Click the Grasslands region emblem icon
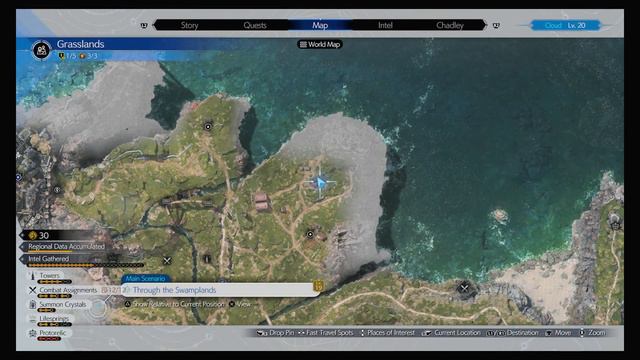 point(41,50)
